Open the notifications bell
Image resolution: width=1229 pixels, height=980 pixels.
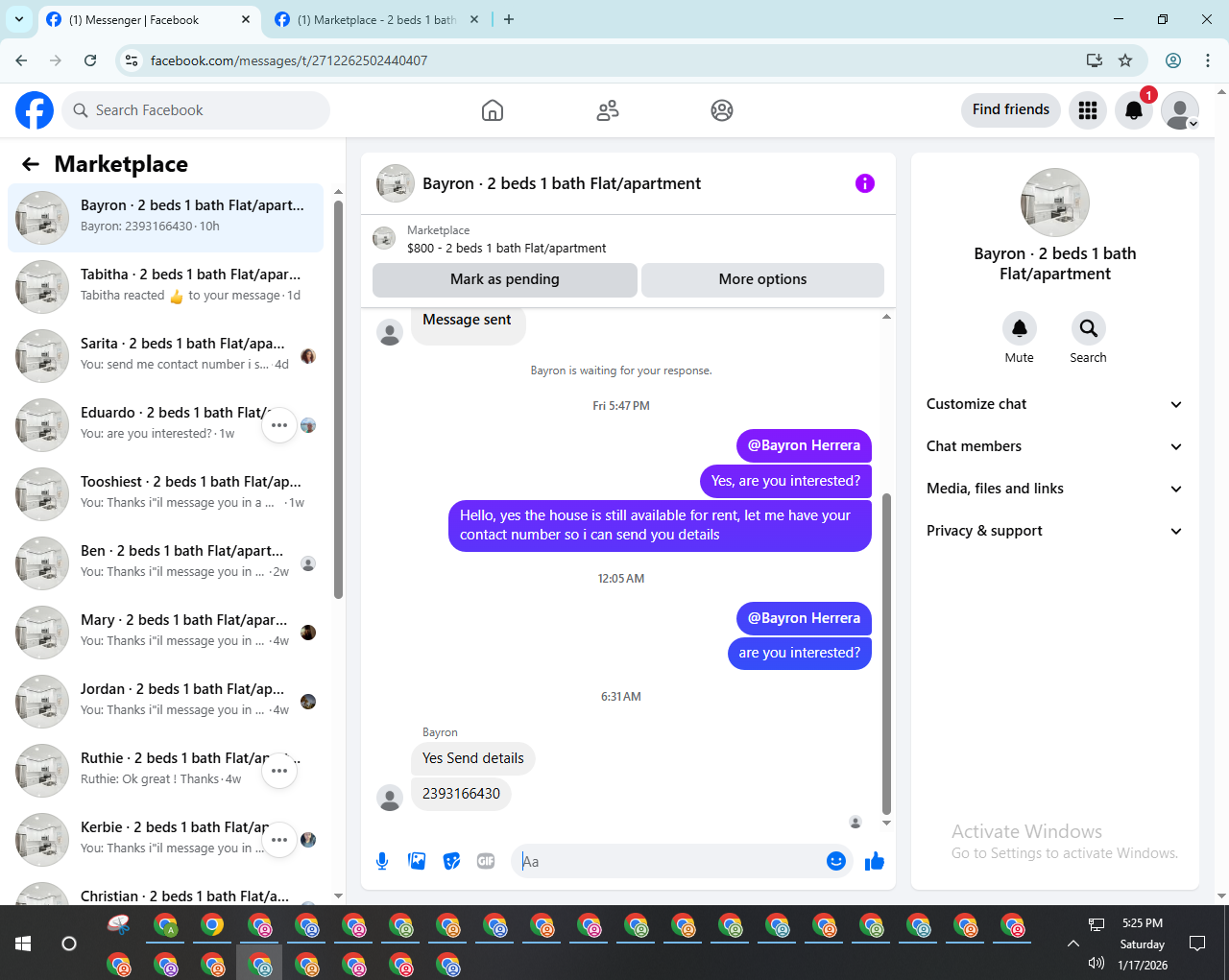[1134, 110]
